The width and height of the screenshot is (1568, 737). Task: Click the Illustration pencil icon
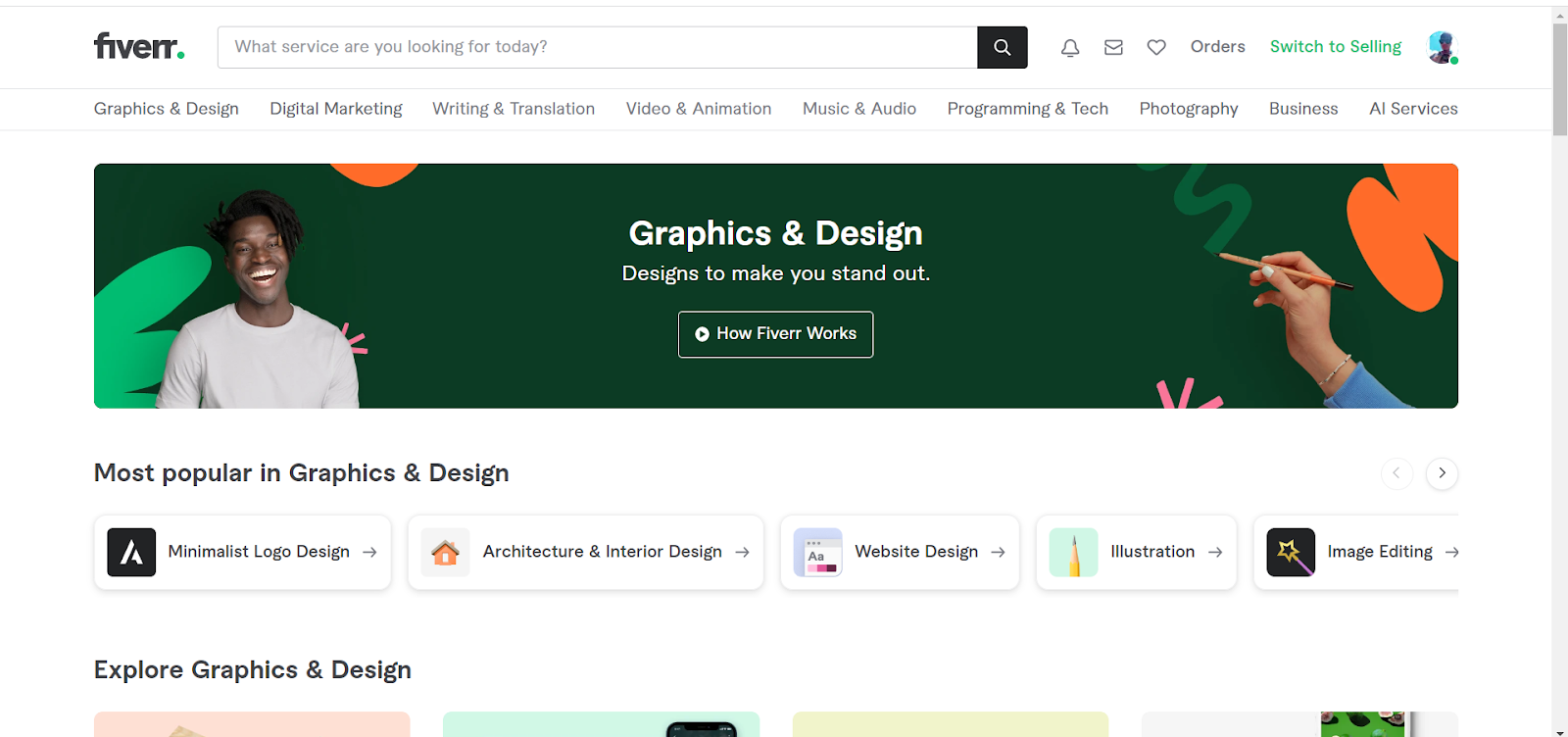point(1073,552)
